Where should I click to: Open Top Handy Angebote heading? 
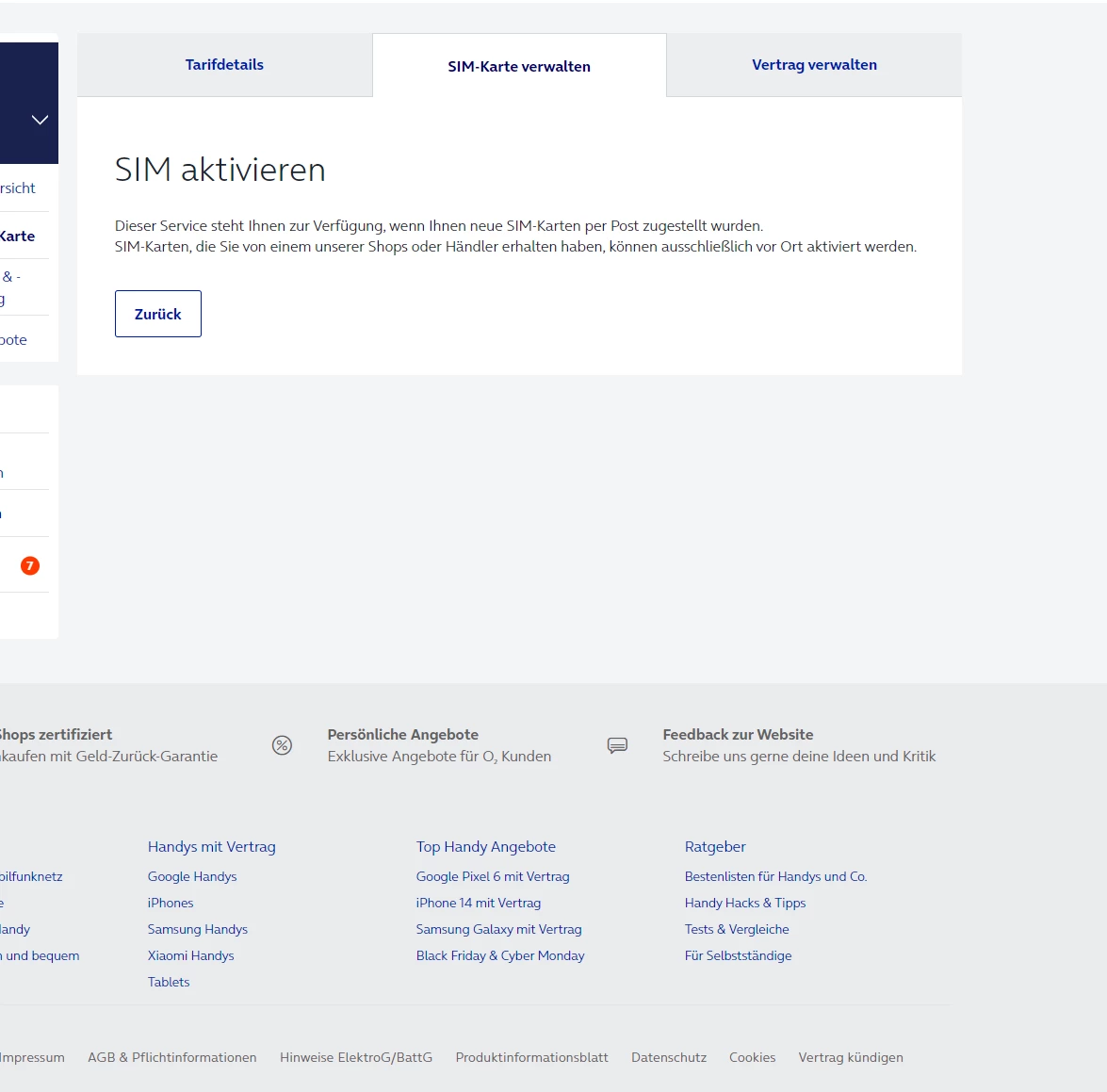pos(486,847)
